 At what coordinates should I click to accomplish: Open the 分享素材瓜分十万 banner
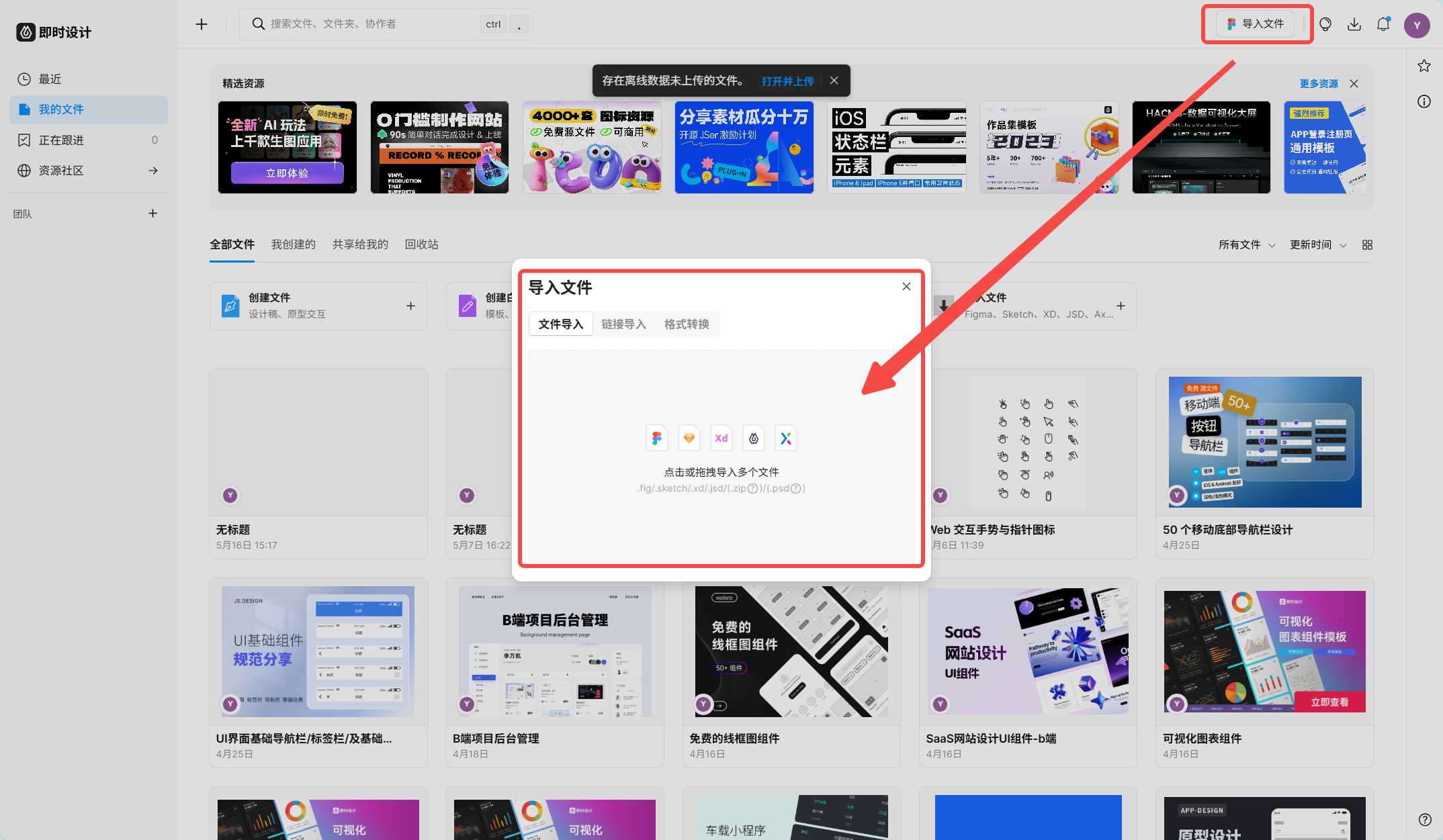744,147
